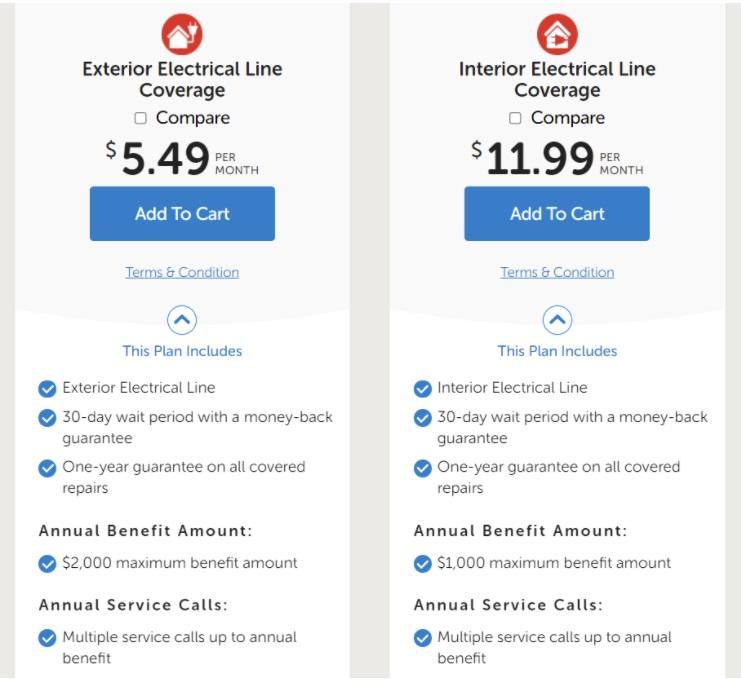Add Interior Electrical Line Coverage to cart
741x679 pixels.
pyautogui.click(x=557, y=213)
